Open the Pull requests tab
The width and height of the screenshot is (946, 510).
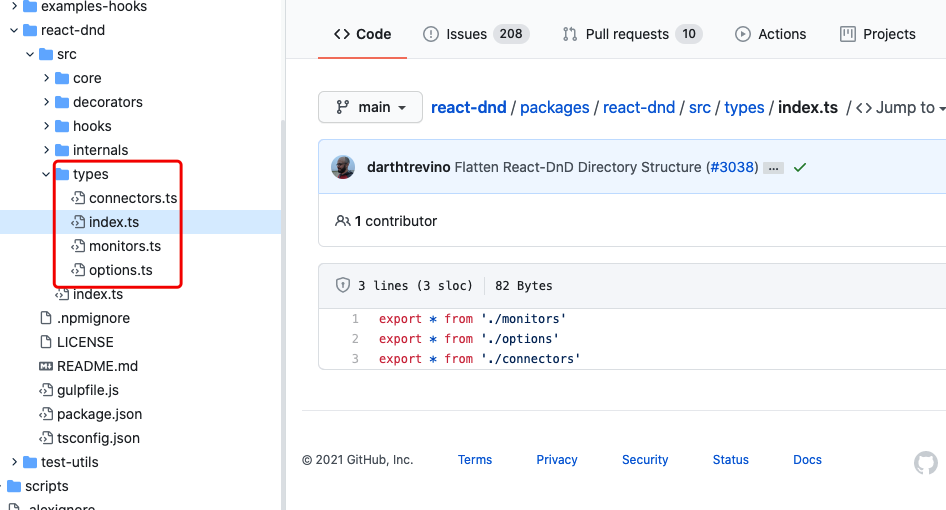pos(632,34)
